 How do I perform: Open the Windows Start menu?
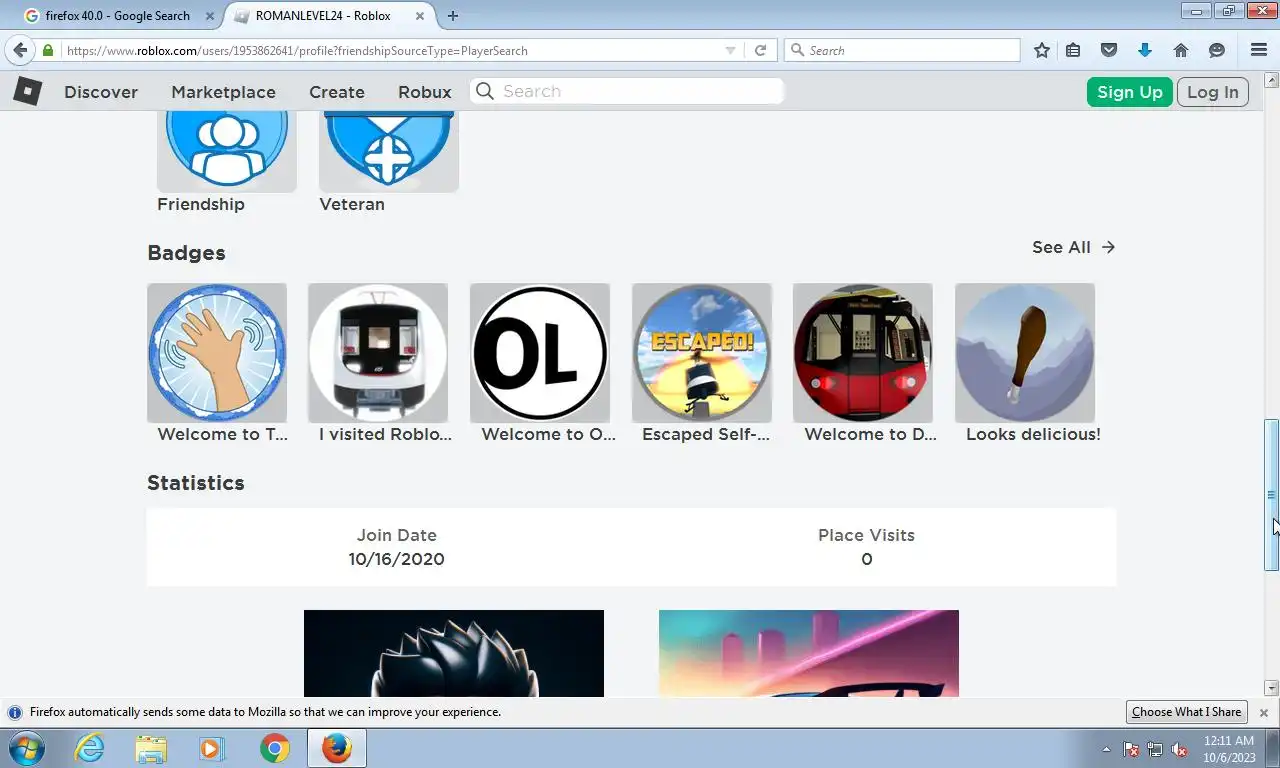(x=26, y=748)
